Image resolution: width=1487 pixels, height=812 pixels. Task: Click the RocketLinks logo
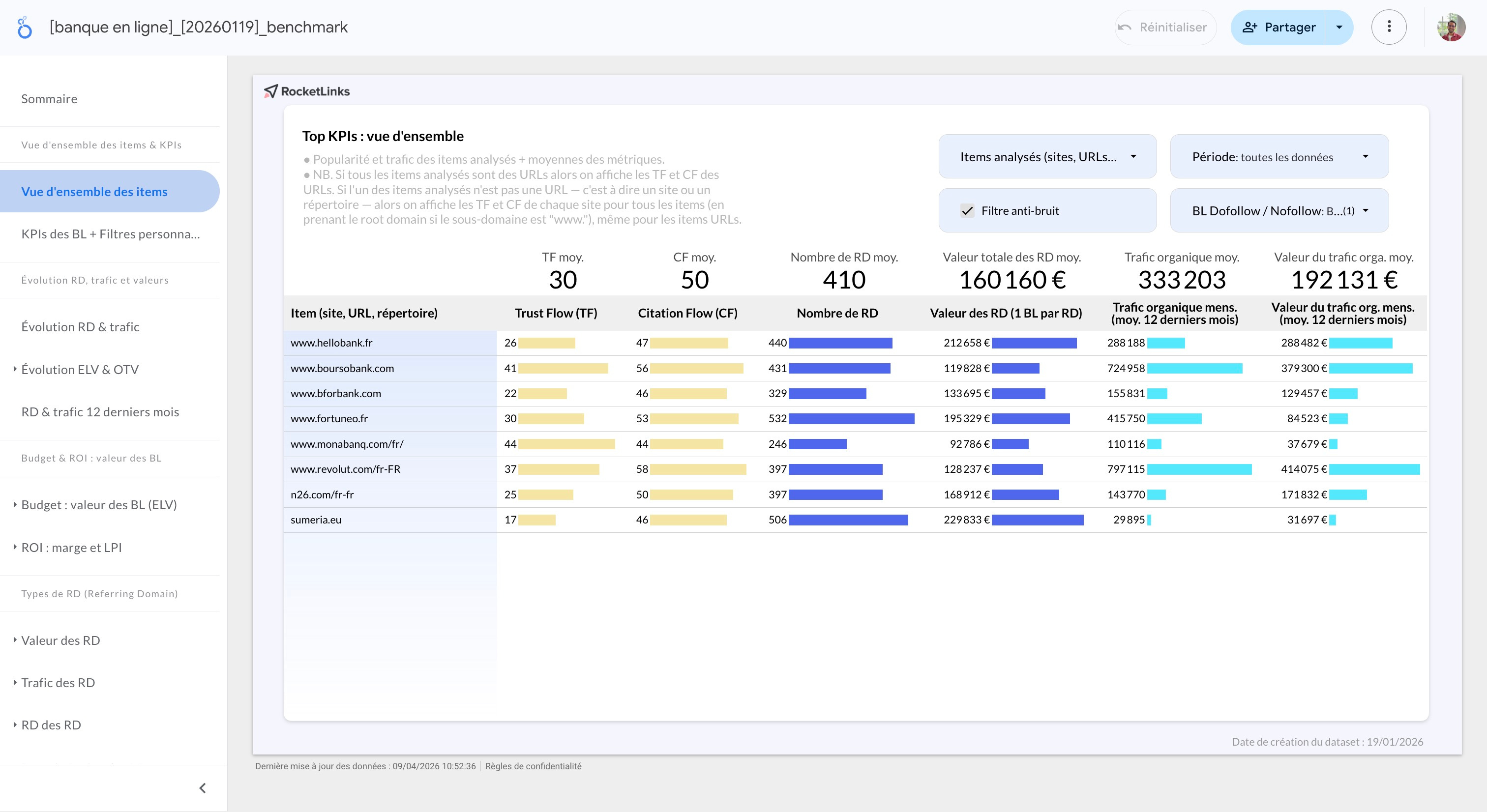tap(307, 91)
